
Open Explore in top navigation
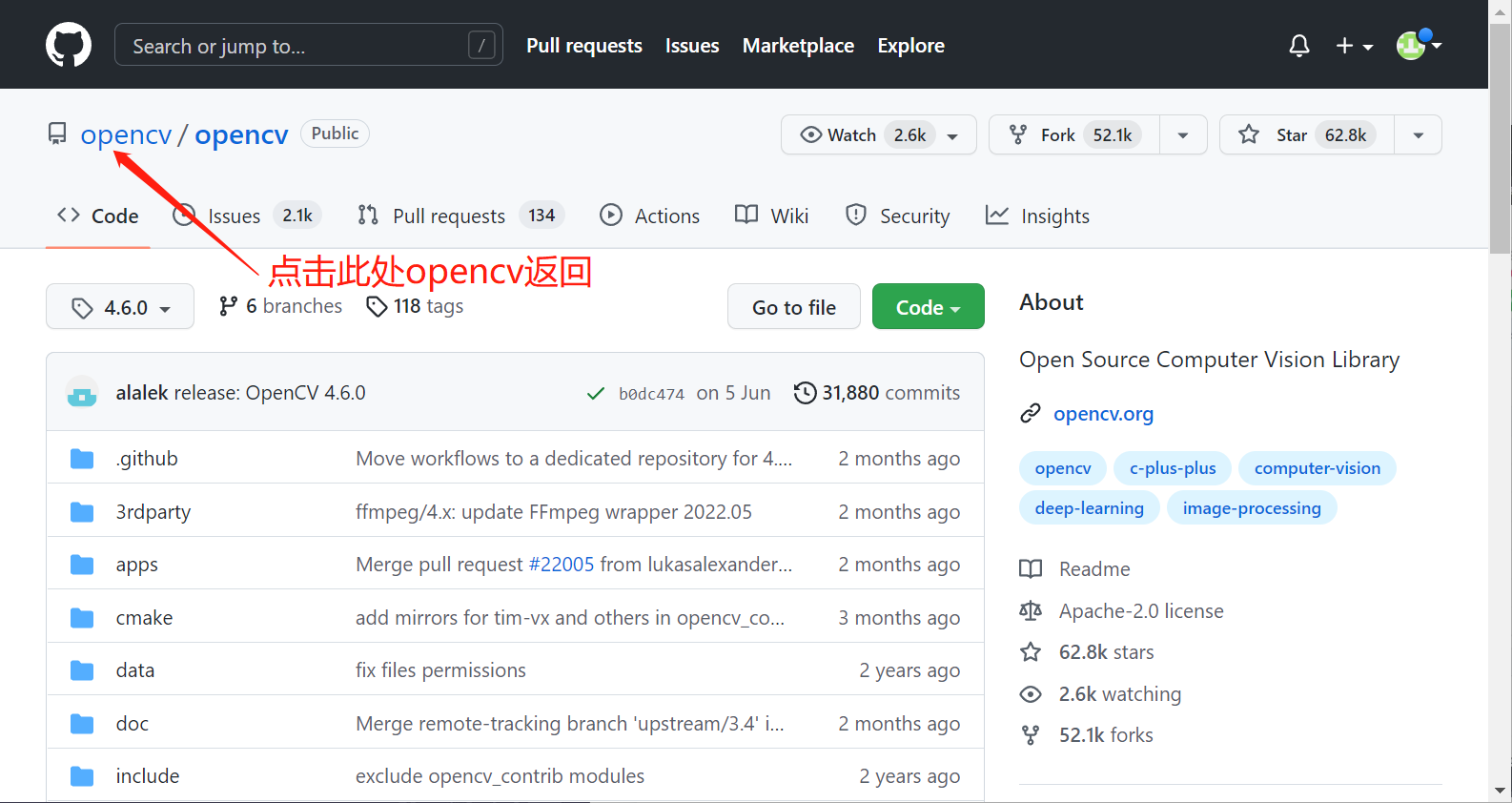pyautogui.click(x=910, y=46)
